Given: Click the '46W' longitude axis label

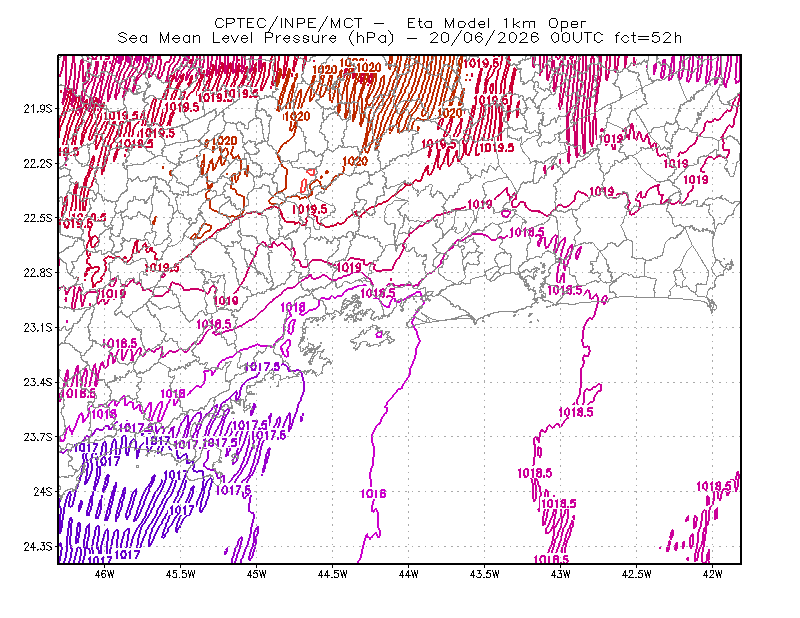Looking at the screenshot, I should tap(105, 574).
